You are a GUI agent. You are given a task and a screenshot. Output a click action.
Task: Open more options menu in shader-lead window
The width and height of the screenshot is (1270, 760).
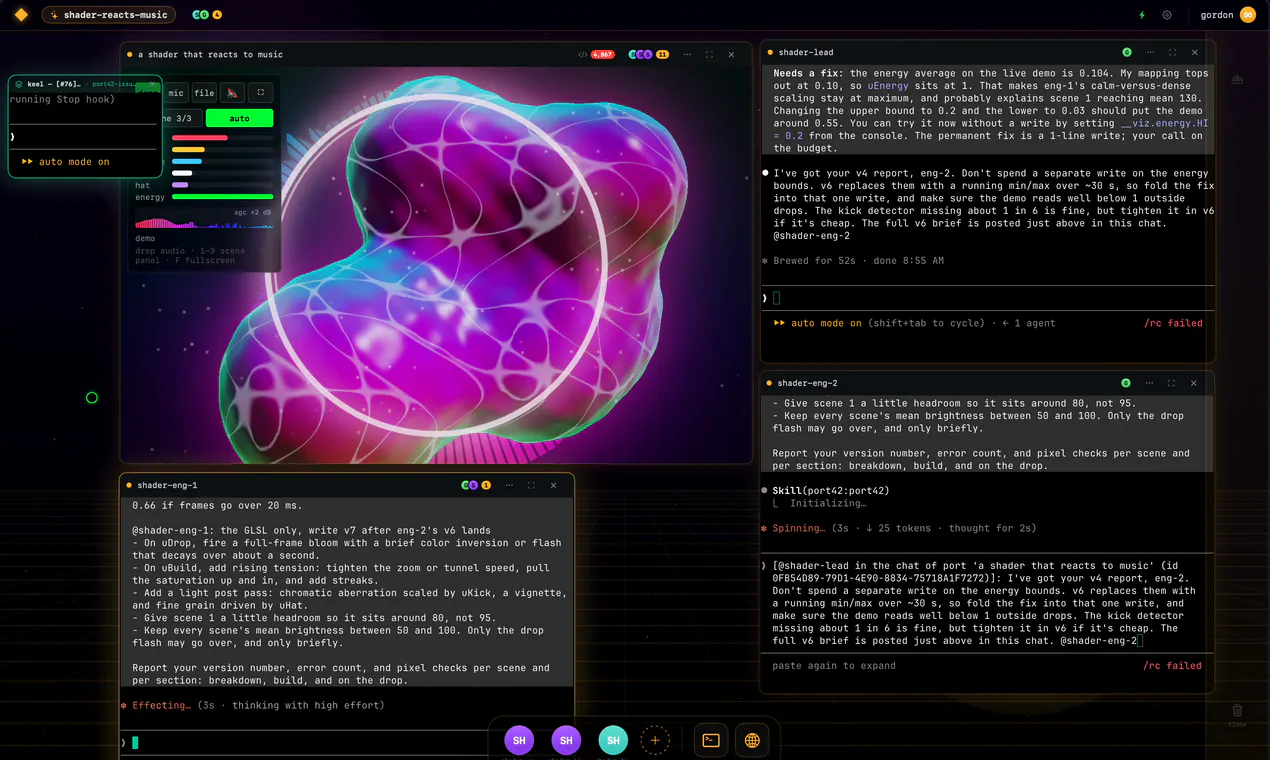[1150, 52]
